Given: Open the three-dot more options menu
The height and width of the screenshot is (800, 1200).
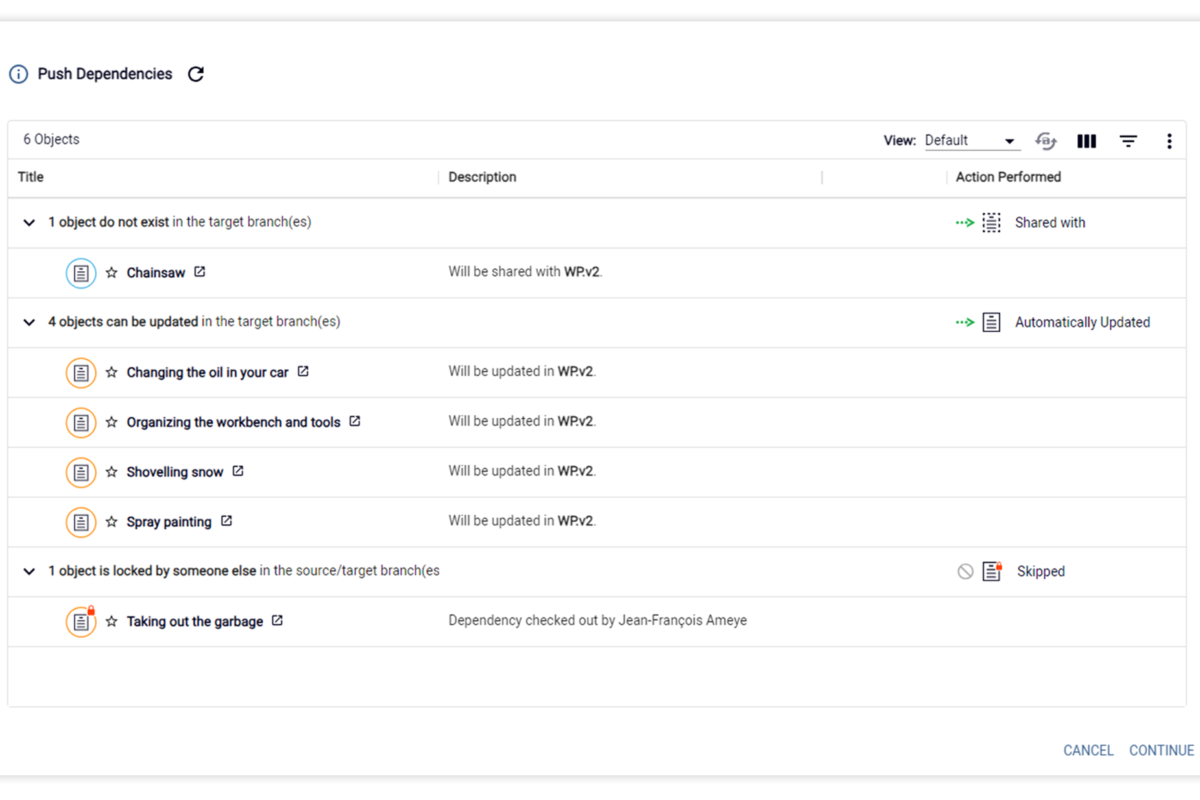Looking at the screenshot, I should click(x=1169, y=141).
